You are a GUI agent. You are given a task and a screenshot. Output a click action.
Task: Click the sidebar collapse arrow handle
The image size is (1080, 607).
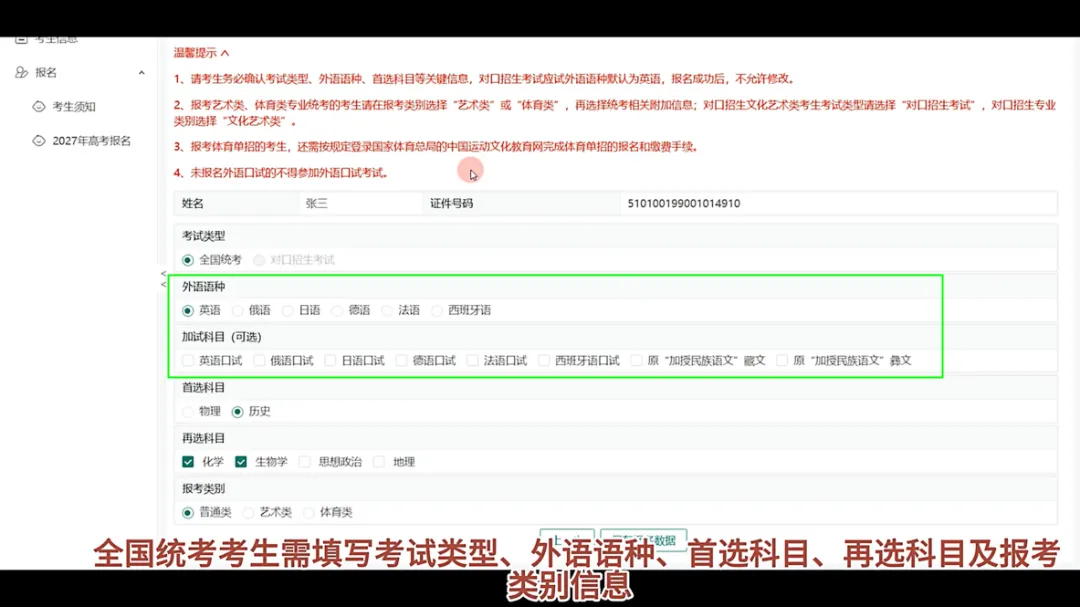click(x=163, y=279)
